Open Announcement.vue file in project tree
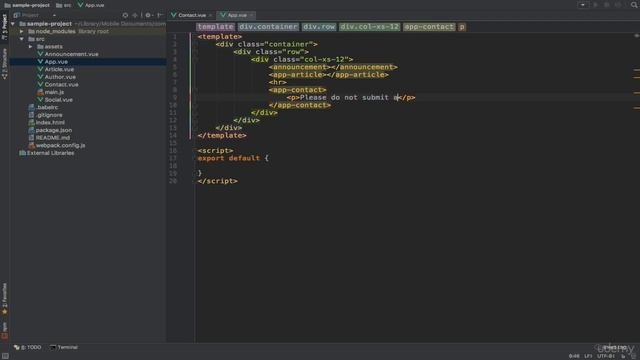Viewport: 640px width, 360px height. (71, 54)
